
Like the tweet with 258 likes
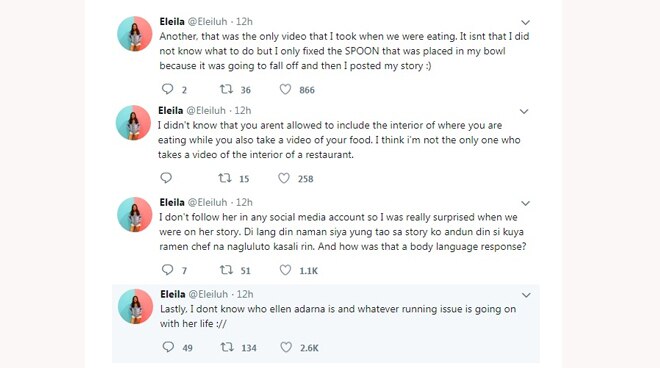(x=284, y=178)
